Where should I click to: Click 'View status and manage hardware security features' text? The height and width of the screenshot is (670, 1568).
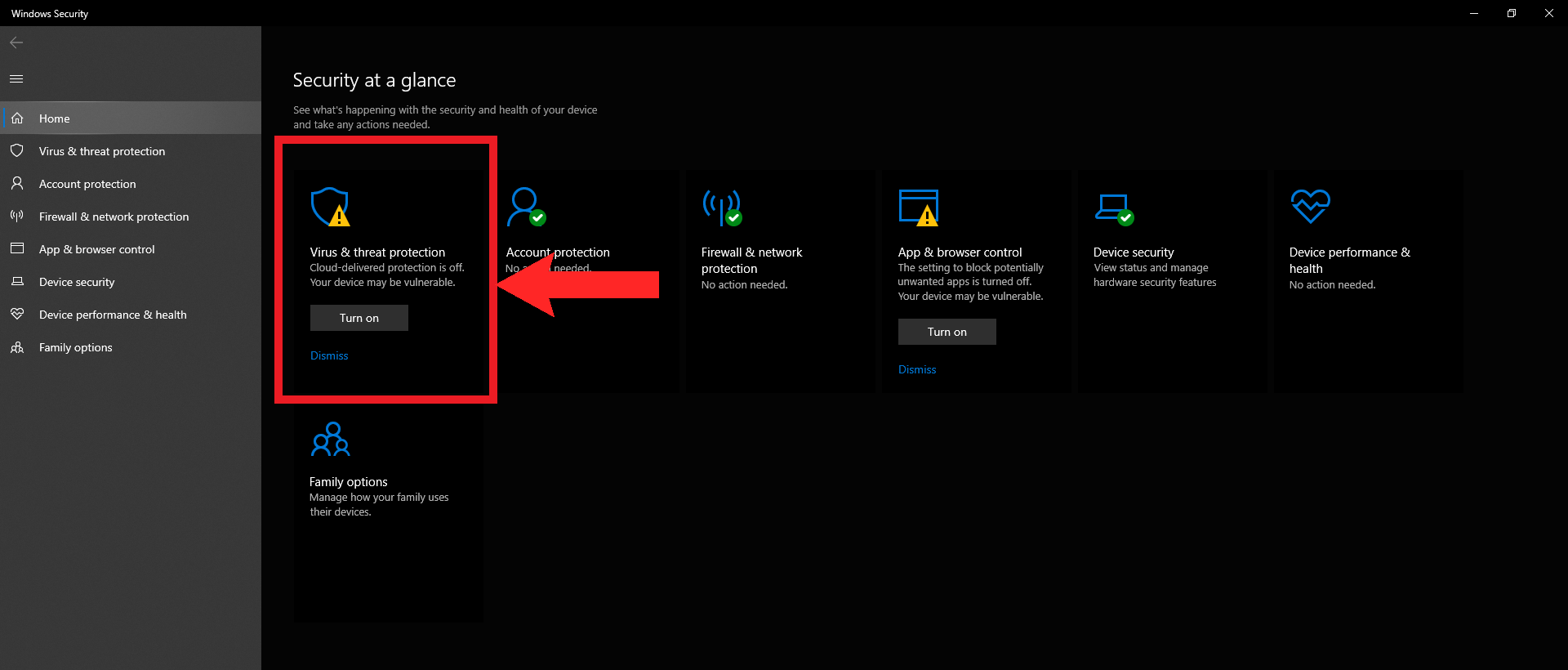click(1155, 275)
